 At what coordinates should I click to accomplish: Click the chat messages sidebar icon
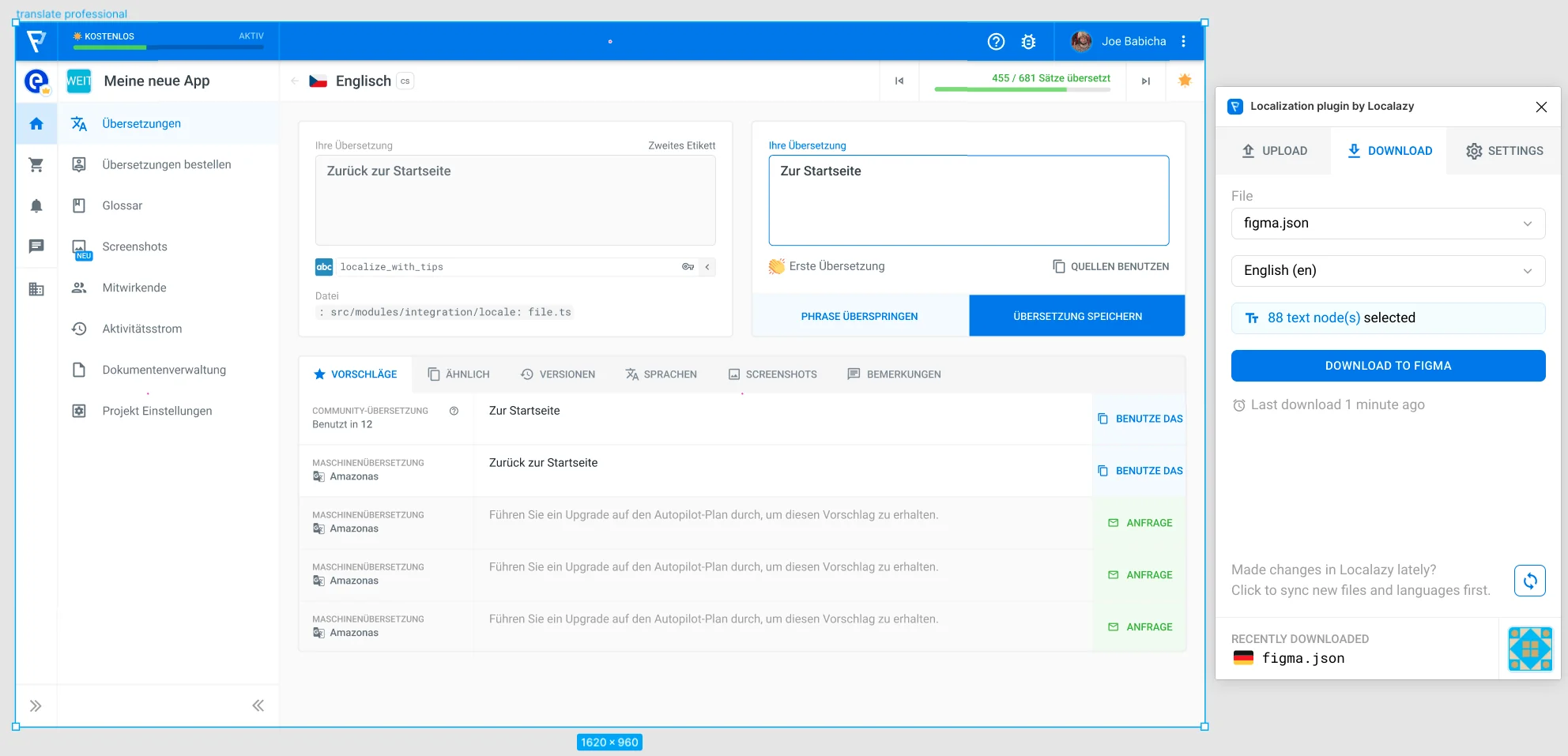pos(36,246)
